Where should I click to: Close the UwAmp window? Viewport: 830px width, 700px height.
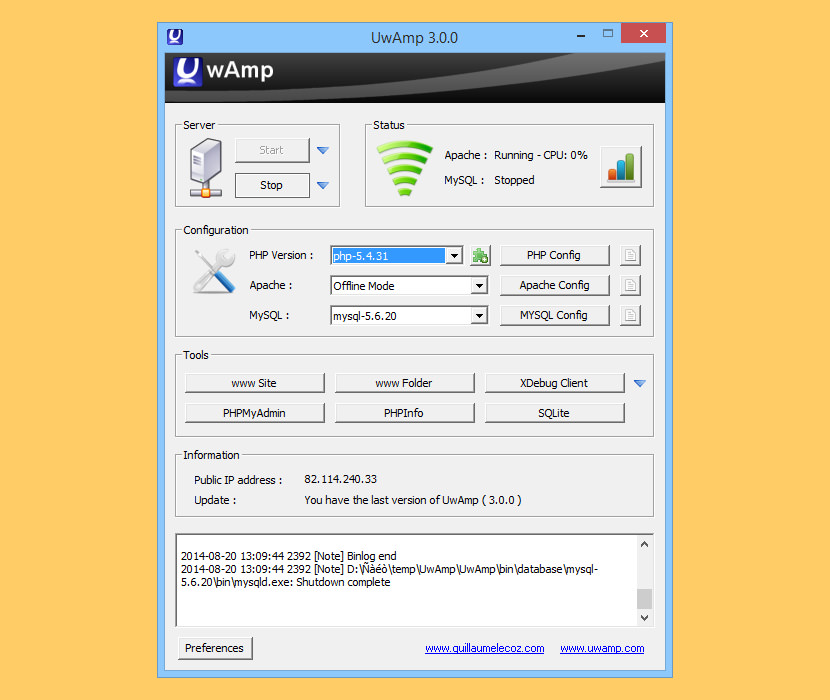[644, 33]
